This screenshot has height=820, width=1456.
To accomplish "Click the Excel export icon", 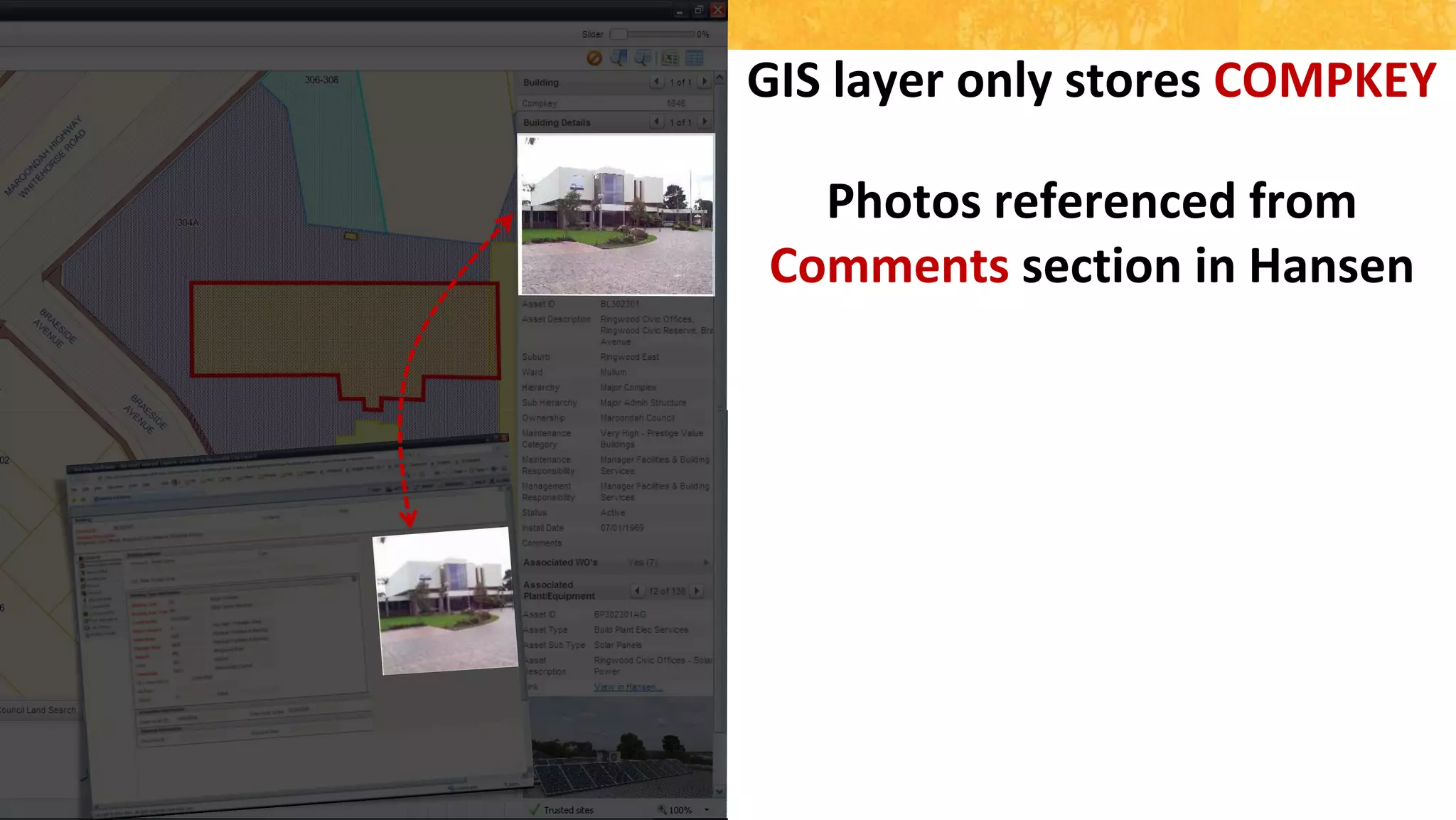I will [x=670, y=58].
